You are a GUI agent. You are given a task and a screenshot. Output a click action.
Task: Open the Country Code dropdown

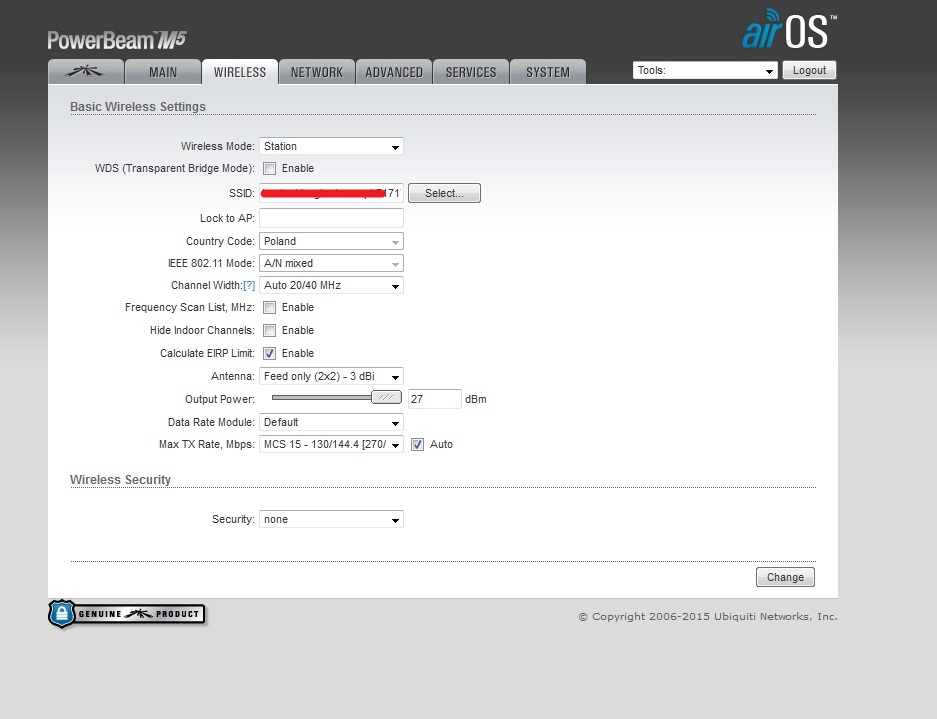tap(331, 241)
